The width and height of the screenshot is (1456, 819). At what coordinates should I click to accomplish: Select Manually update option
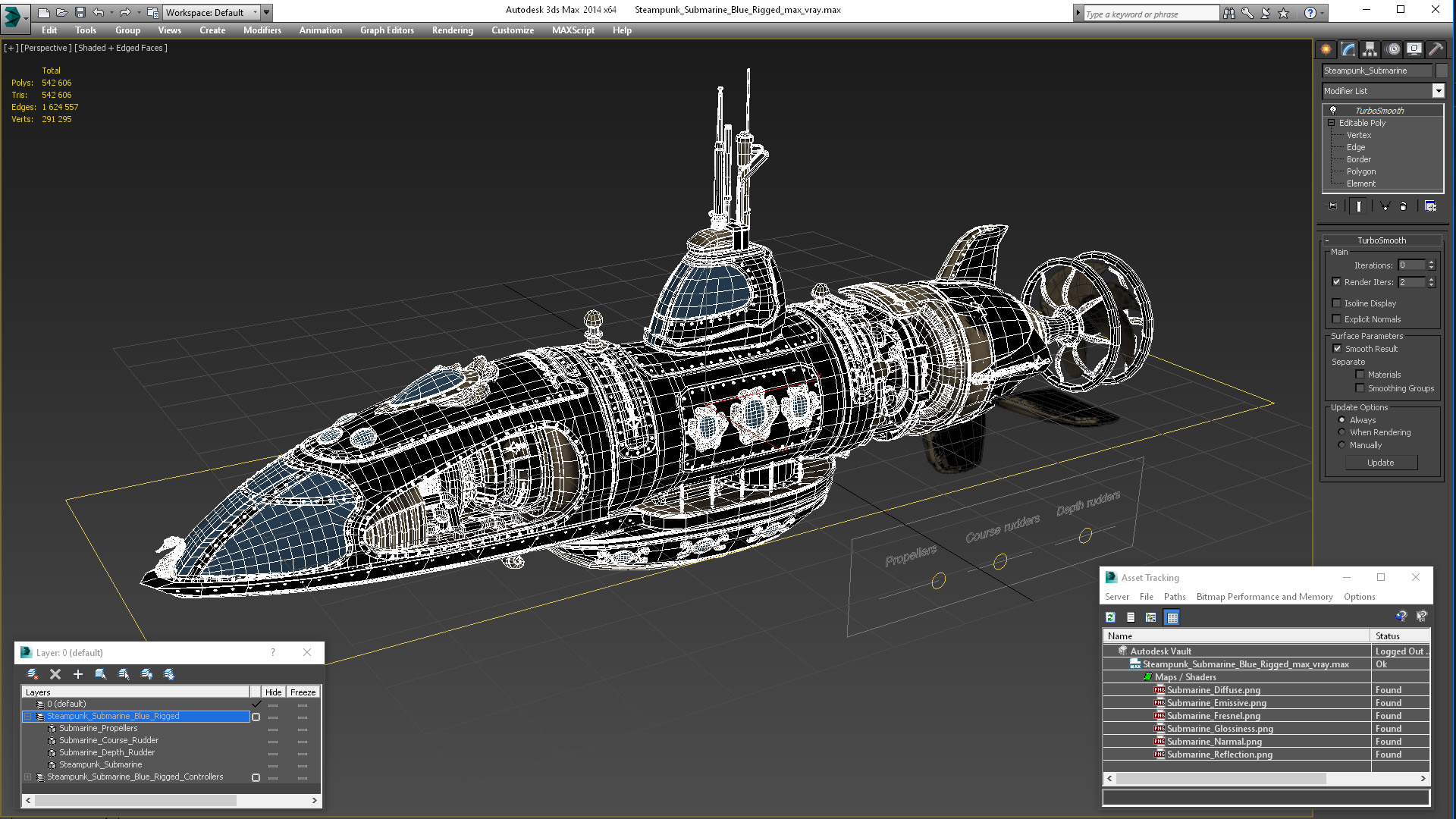coord(1341,444)
